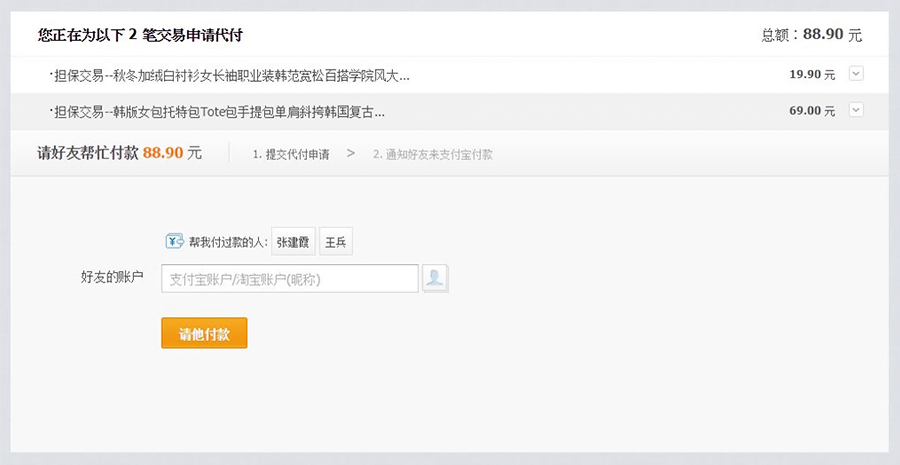Image resolution: width=900 pixels, height=465 pixels.
Task: Click the 19.90 元 price text
Action: pos(812,74)
